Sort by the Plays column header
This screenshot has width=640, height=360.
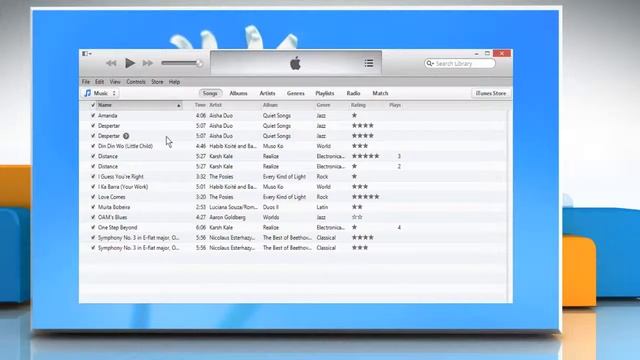tap(395, 105)
